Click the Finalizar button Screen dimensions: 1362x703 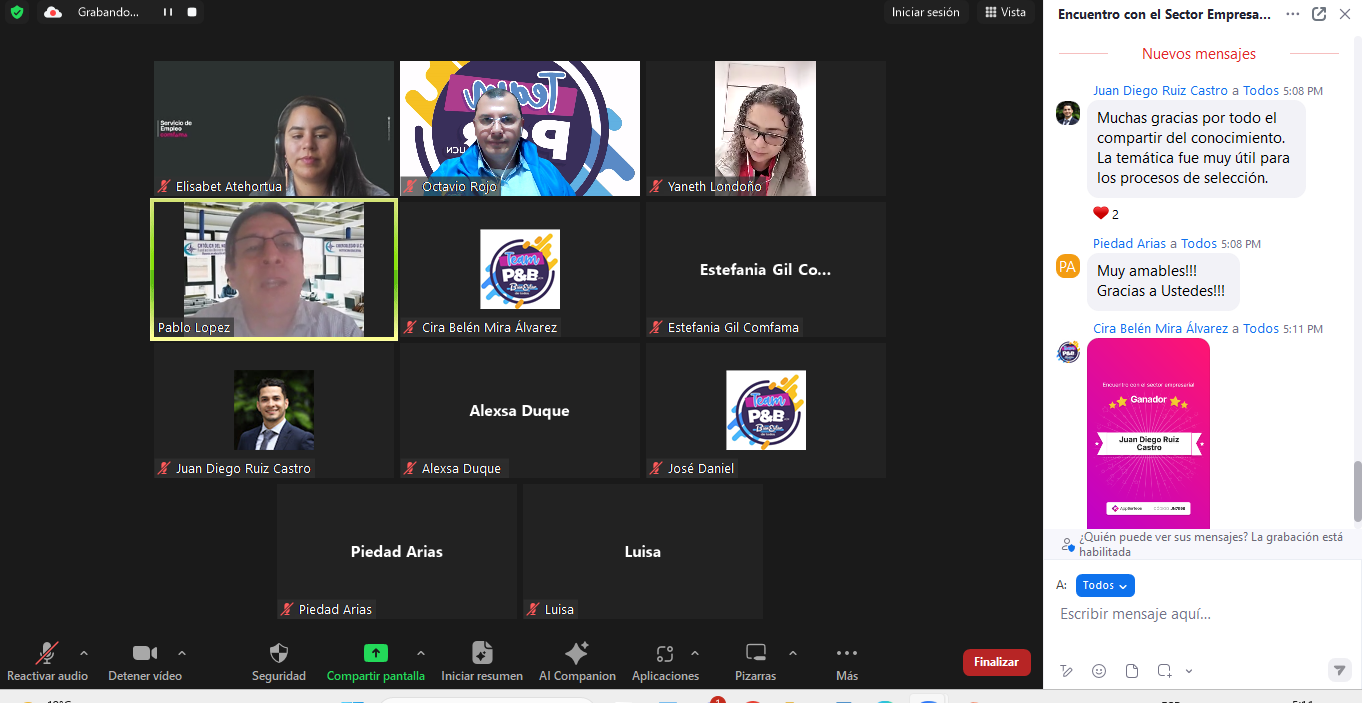[x=996, y=662]
